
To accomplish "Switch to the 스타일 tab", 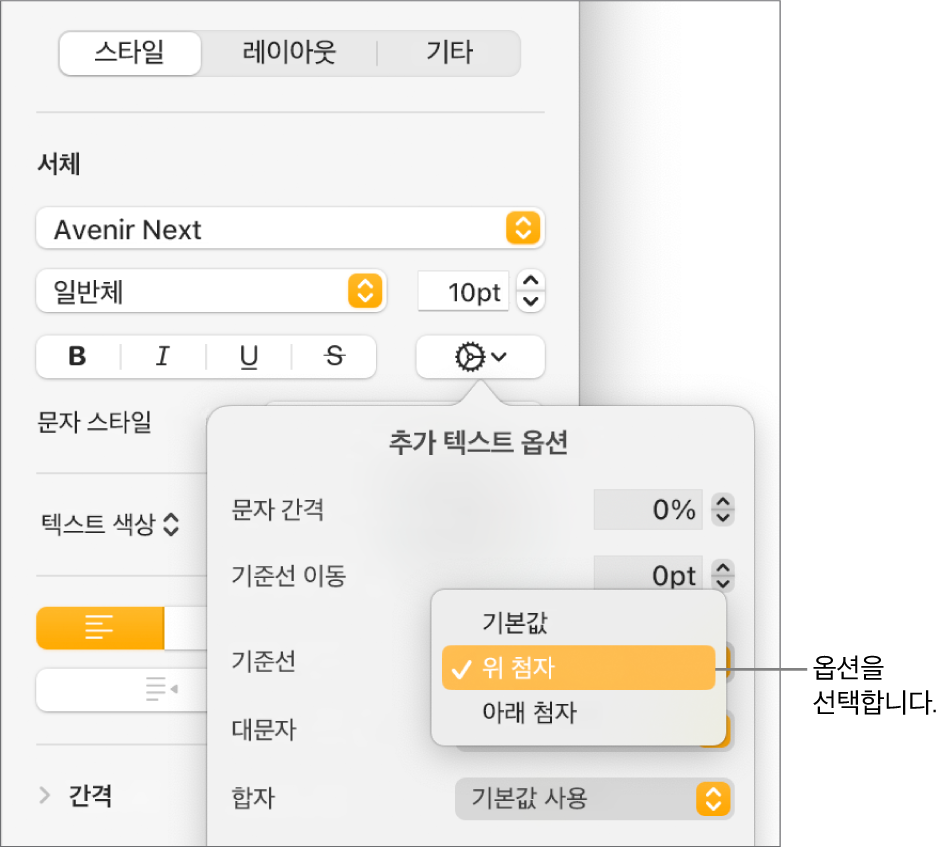I will (130, 53).
